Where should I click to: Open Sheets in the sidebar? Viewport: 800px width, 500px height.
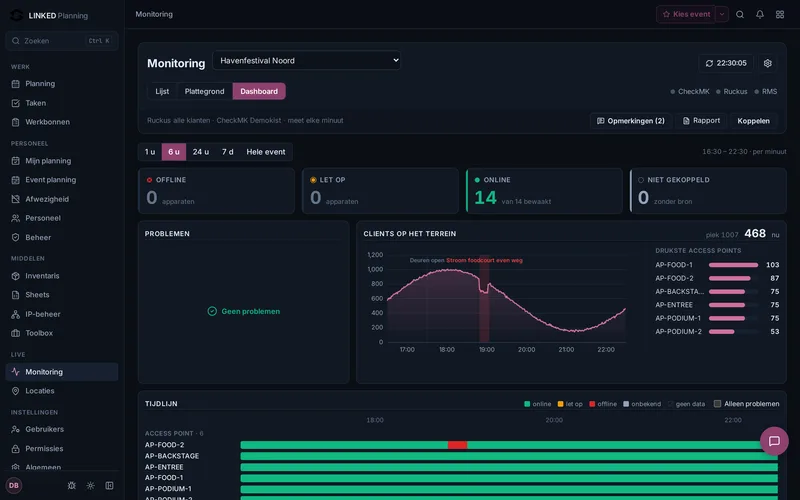[62, 295]
